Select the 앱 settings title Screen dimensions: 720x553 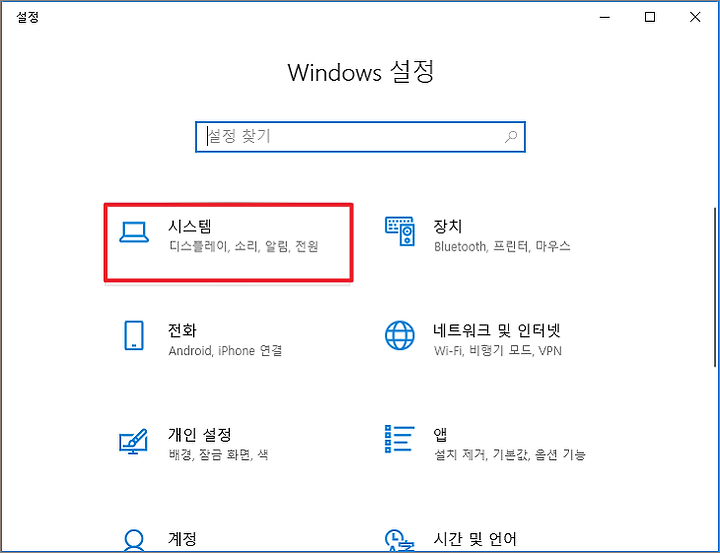click(440, 434)
